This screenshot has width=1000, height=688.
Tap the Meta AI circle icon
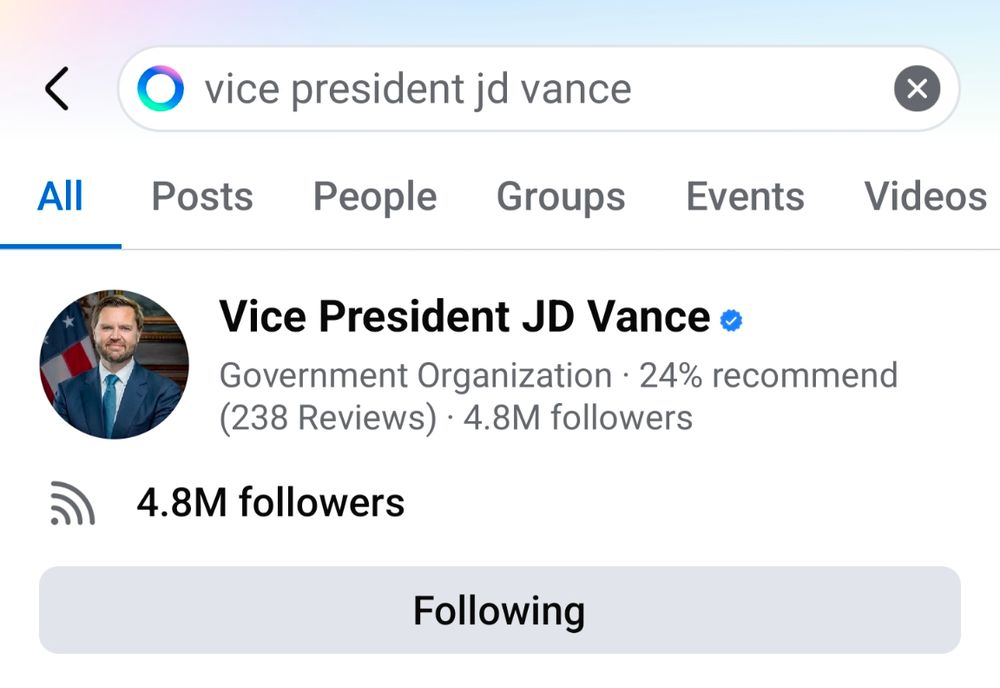pyautogui.click(x=160, y=89)
